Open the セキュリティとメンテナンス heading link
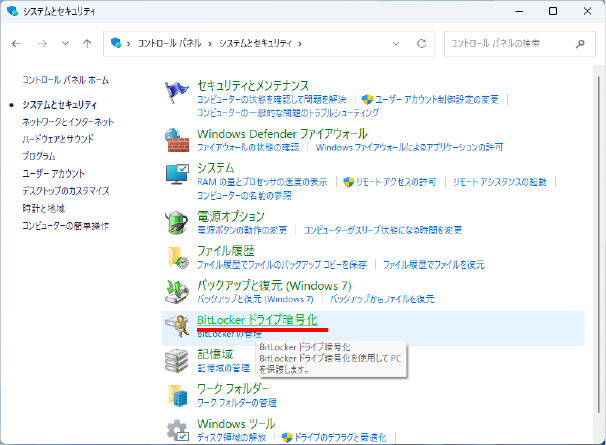The image size is (606, 445). pos(253,85)
